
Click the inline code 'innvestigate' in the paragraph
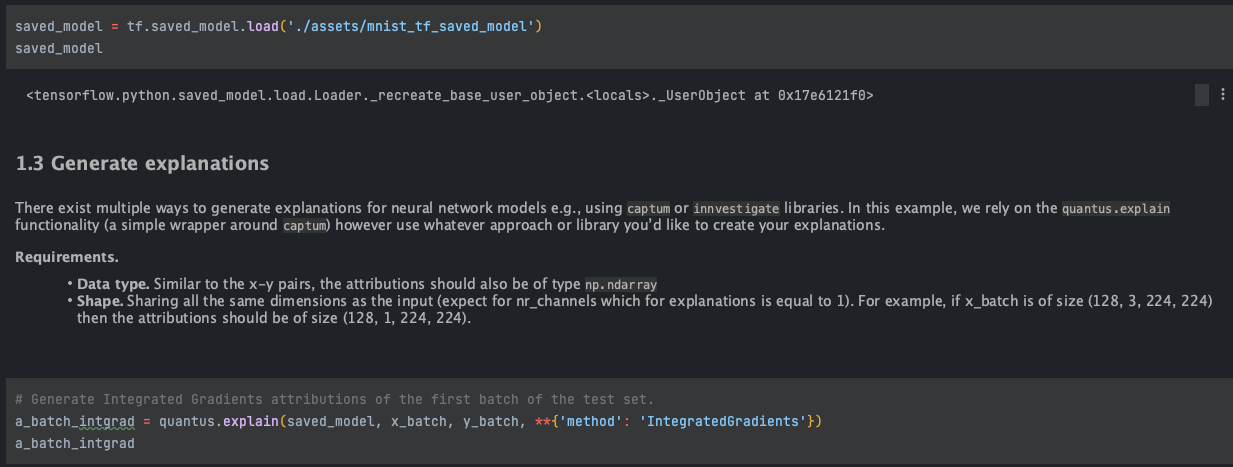(x=734, y=208)
